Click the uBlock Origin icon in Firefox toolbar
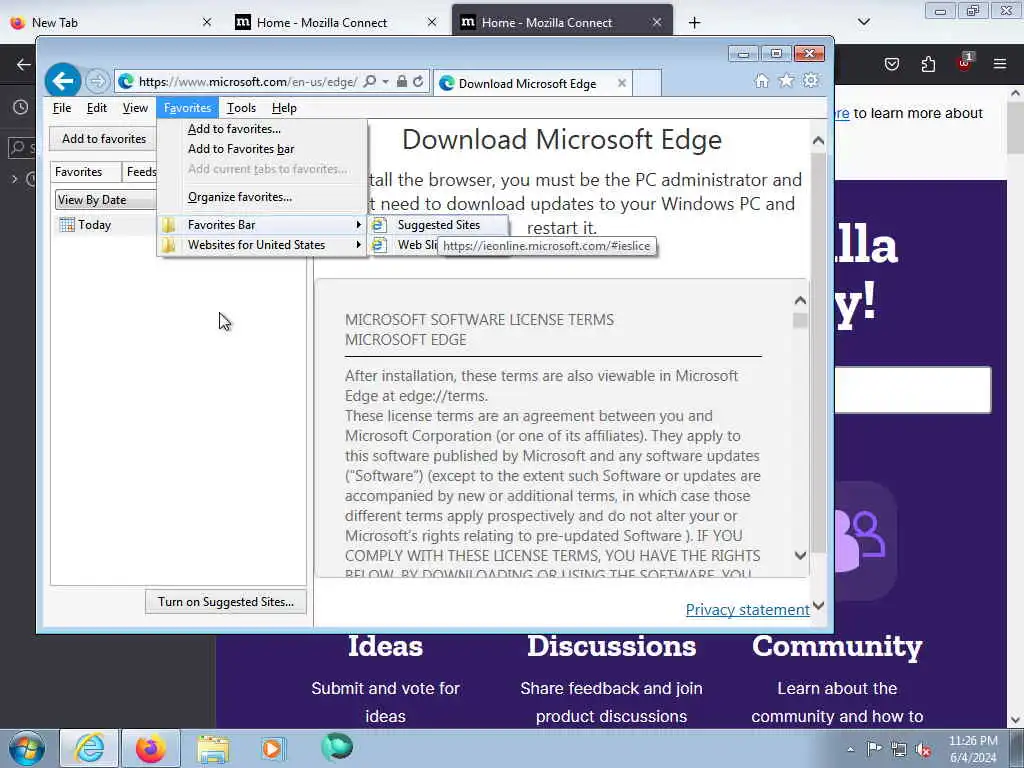Viewport: 1024px width, 768px height. tap(965, 63)
